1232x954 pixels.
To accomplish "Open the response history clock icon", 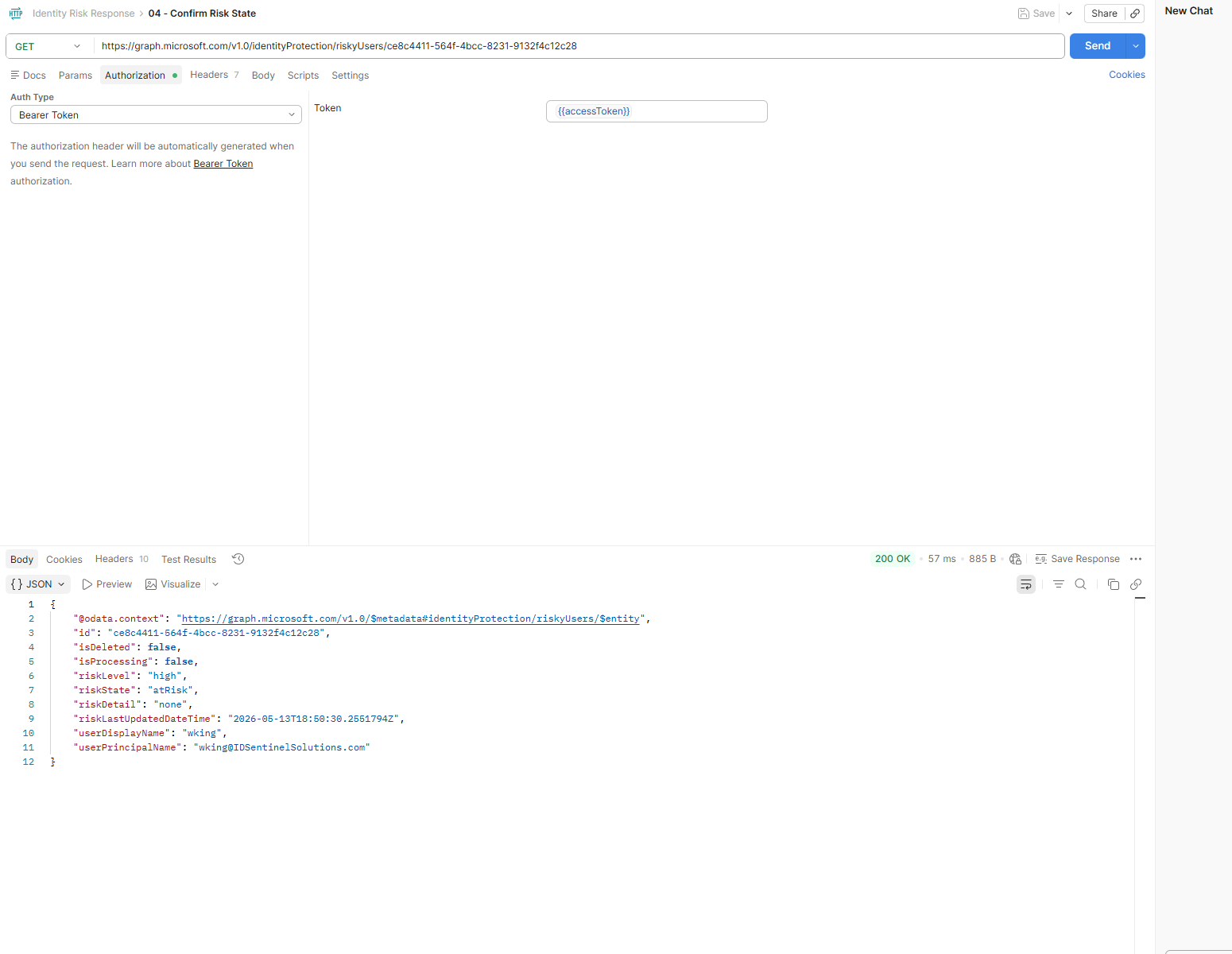I will [x=238, y=559].
